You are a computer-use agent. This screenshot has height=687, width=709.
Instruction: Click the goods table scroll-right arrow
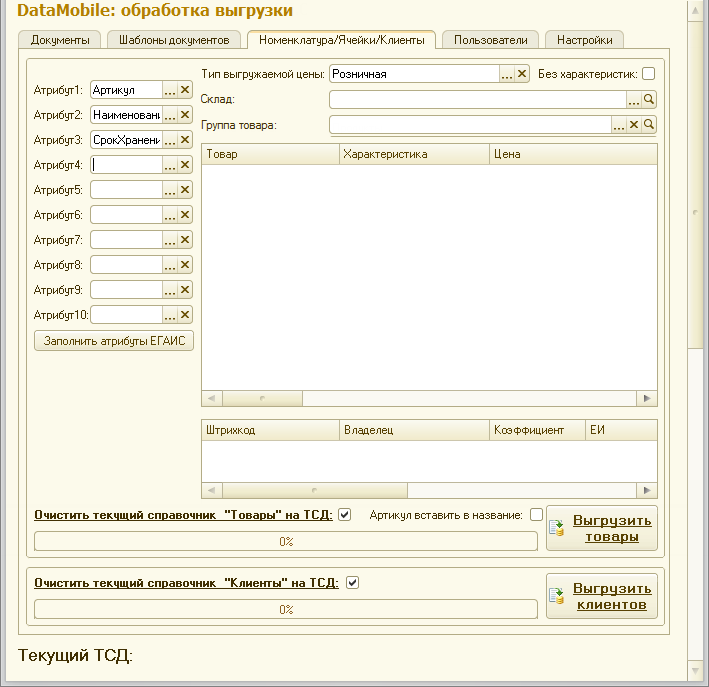[647, 398]
